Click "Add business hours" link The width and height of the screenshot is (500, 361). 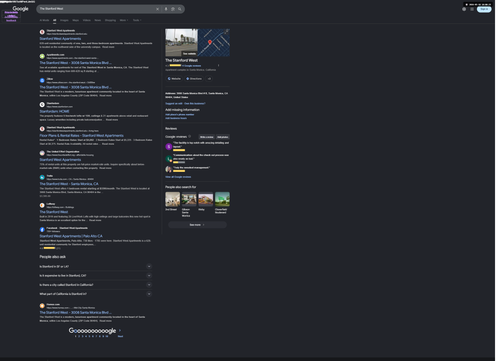[176, 118]
